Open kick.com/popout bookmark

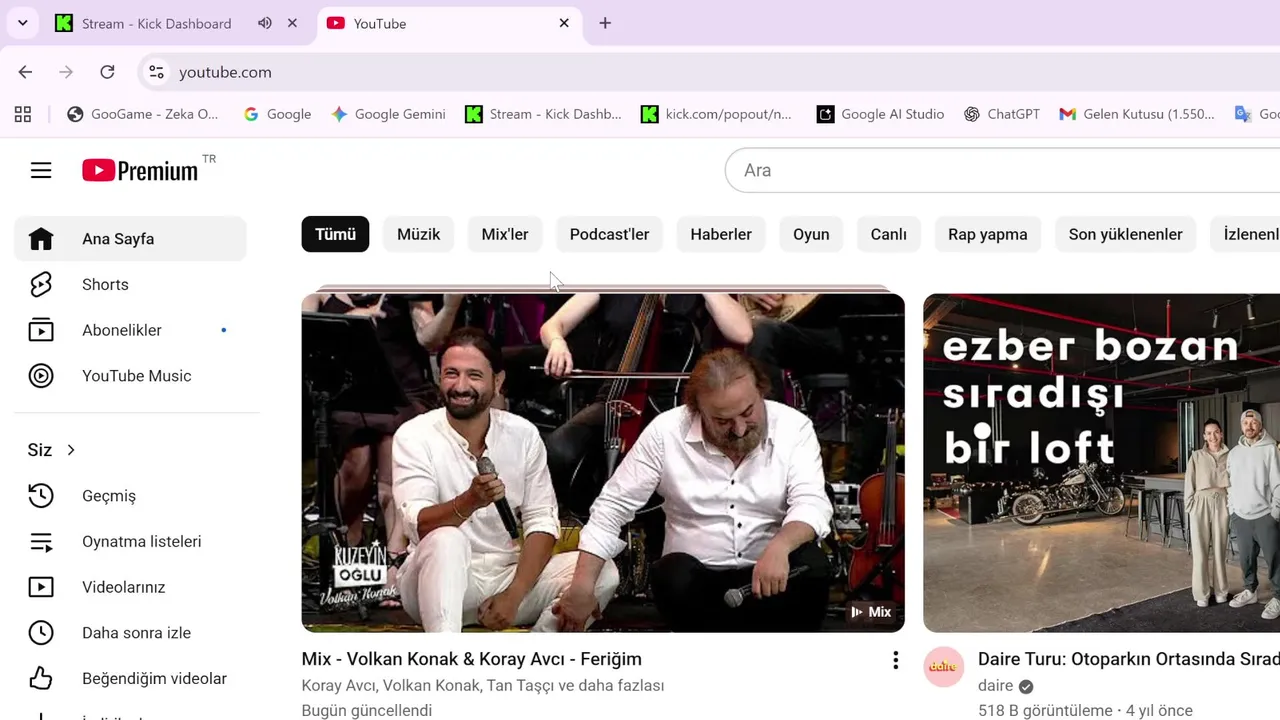[716, 114]
